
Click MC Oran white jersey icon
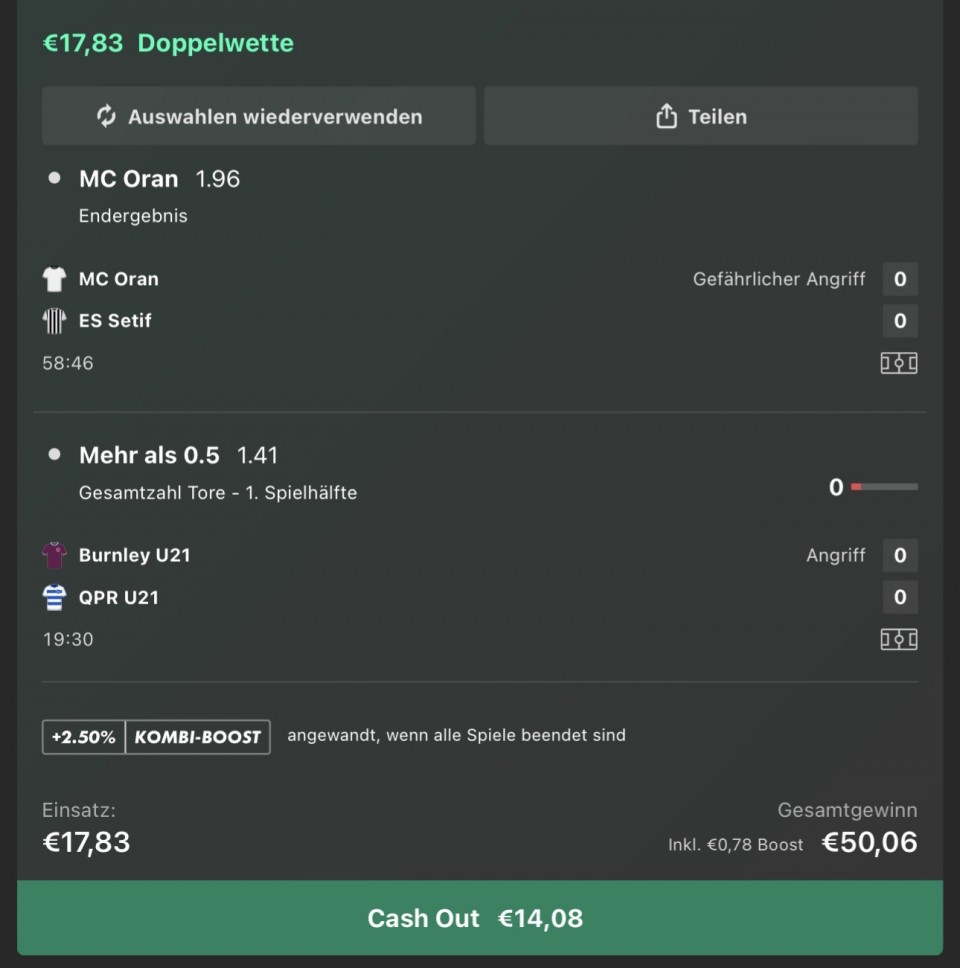(x=54, y=279)
